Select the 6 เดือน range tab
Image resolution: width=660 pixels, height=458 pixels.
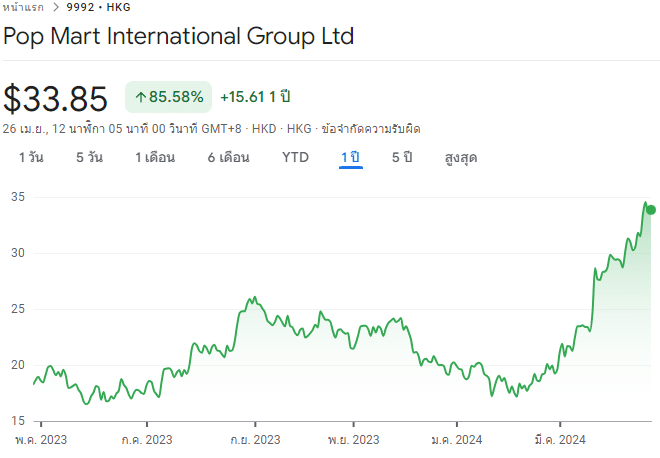tap(229, 157)
